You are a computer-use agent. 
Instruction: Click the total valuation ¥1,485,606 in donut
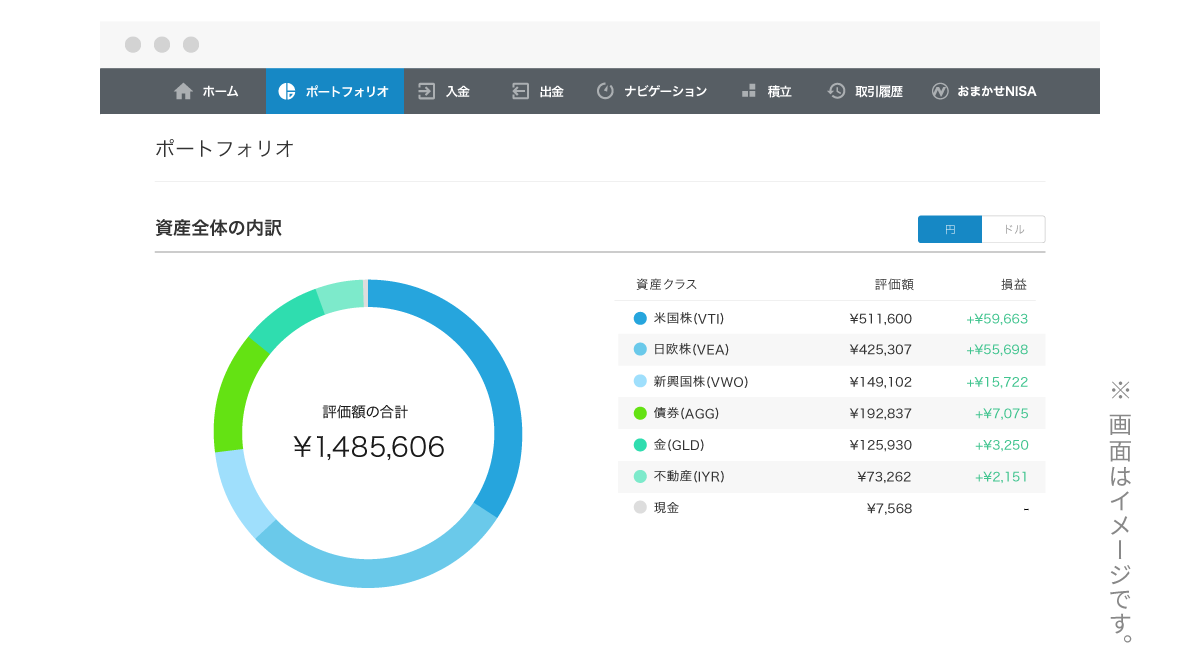point(369,447)
